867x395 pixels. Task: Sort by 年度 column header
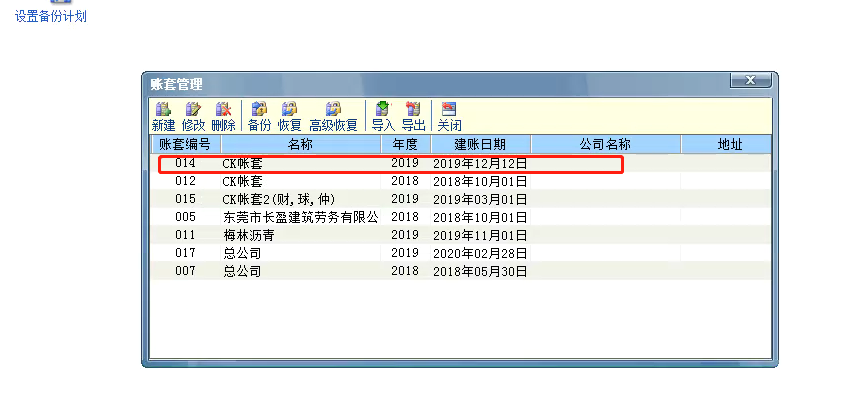406,145
